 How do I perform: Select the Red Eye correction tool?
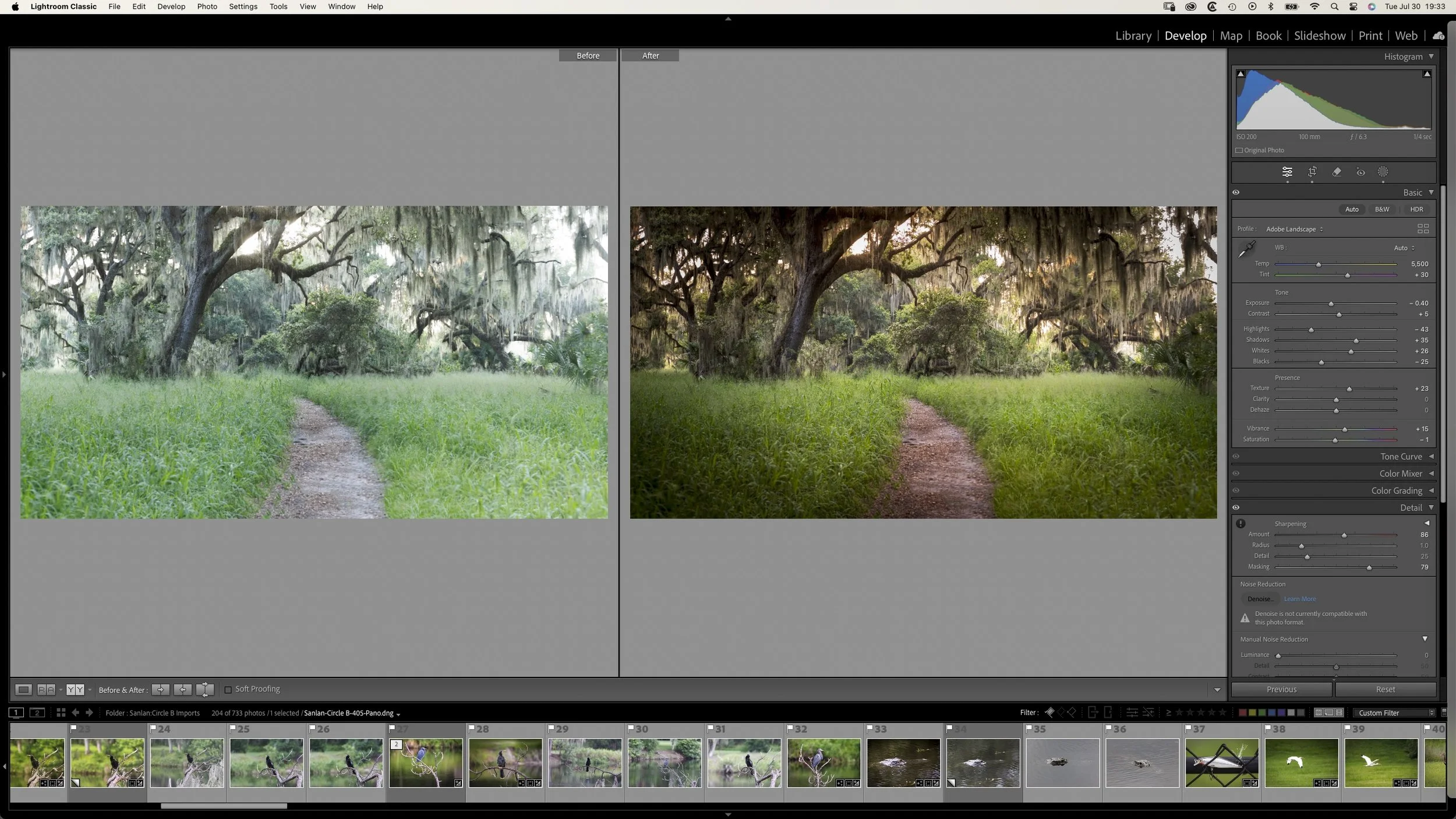1360,172
